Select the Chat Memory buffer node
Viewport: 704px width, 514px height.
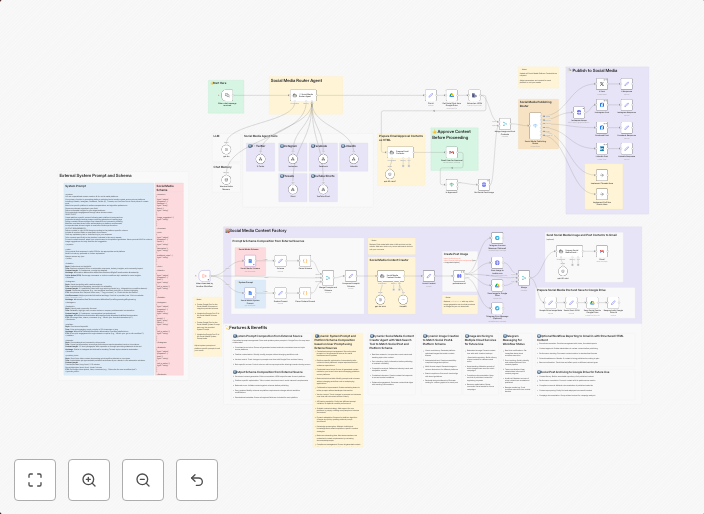226,180
